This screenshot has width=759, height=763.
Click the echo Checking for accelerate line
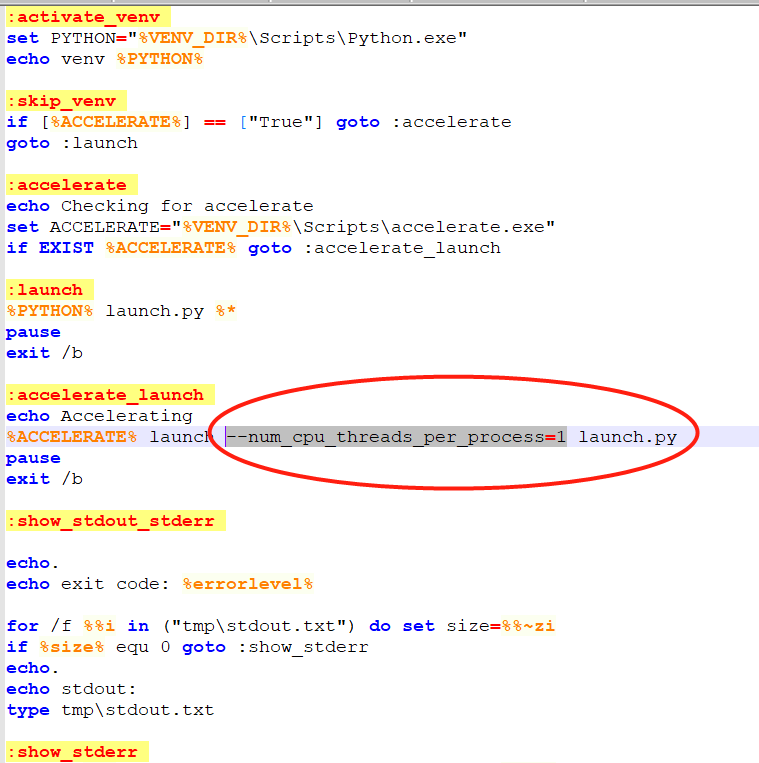tap(159, 206)
